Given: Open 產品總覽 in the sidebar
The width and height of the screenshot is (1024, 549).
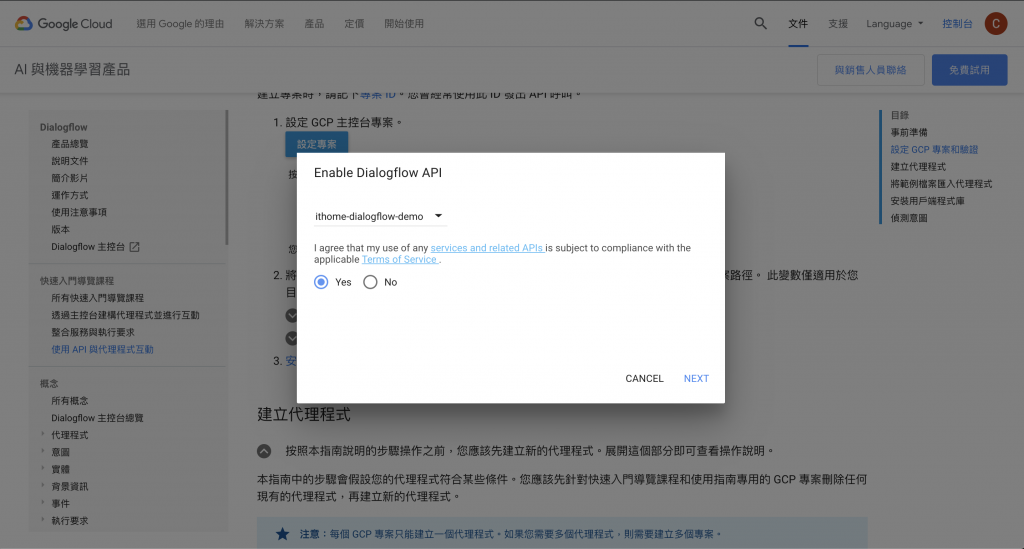Looking at the screenshot, I should click(70, 144).
